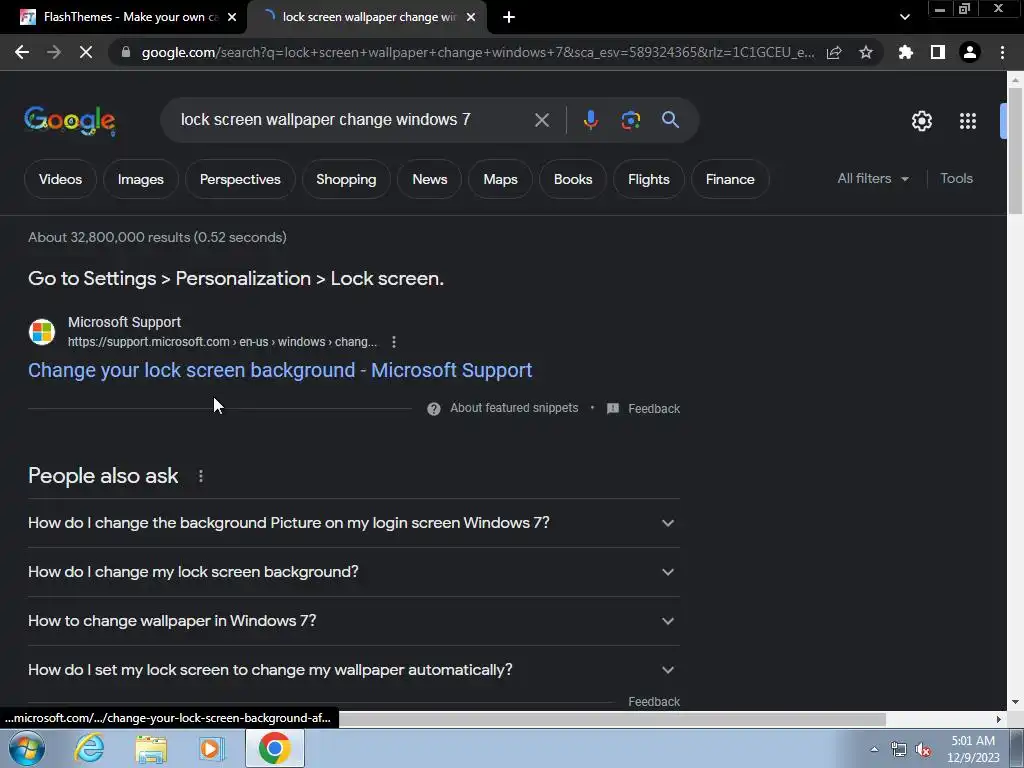Open the All filters dropdown
This screenshot has height=768, width=1024.
click(872, 178)
